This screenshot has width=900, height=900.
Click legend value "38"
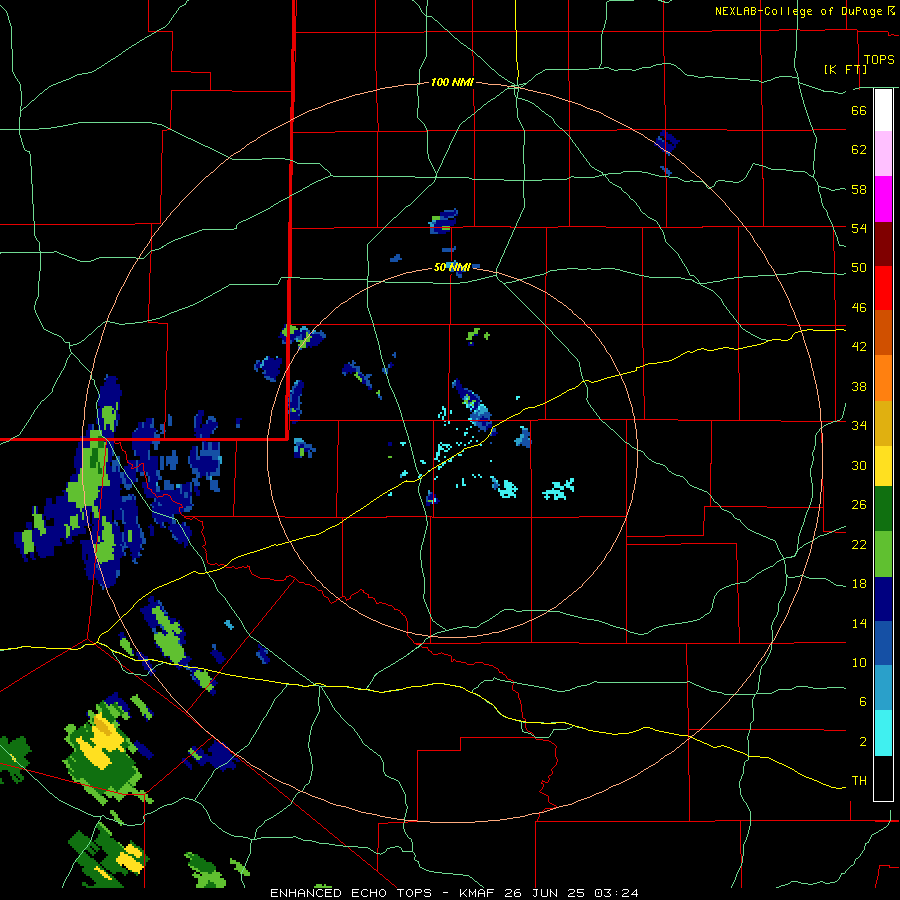[x=859, y=386]
